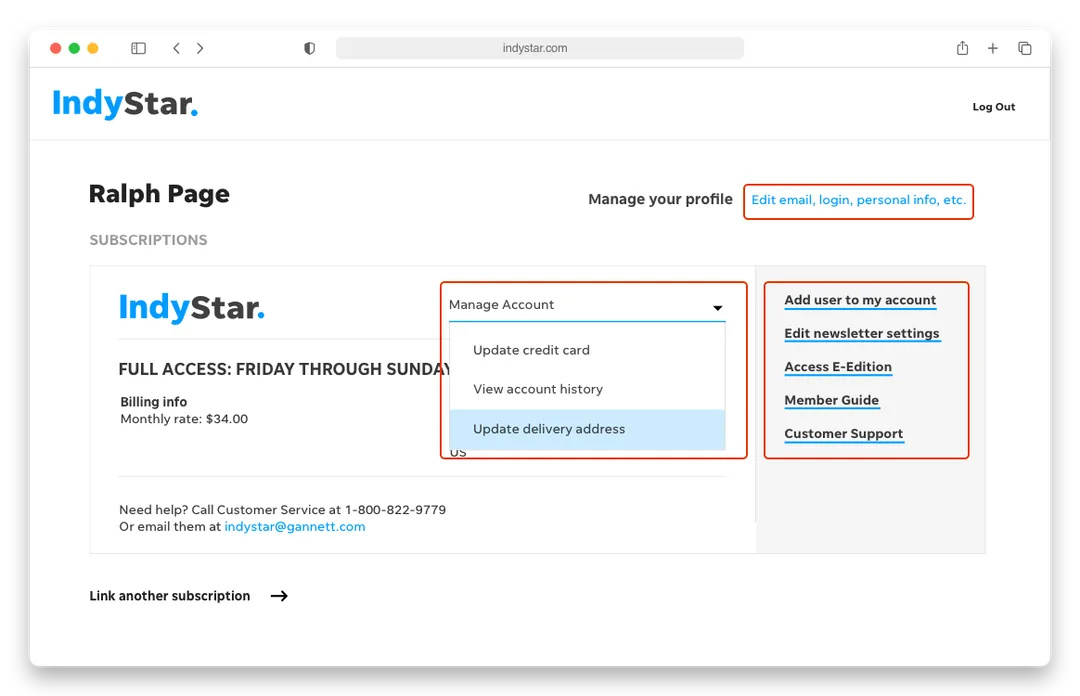The height and width of the screenshot is (696, 1080).
Task: Click FULL ACCESS: FRIDAY THROUGH SUNDAY heading
Action: point(284,369)
